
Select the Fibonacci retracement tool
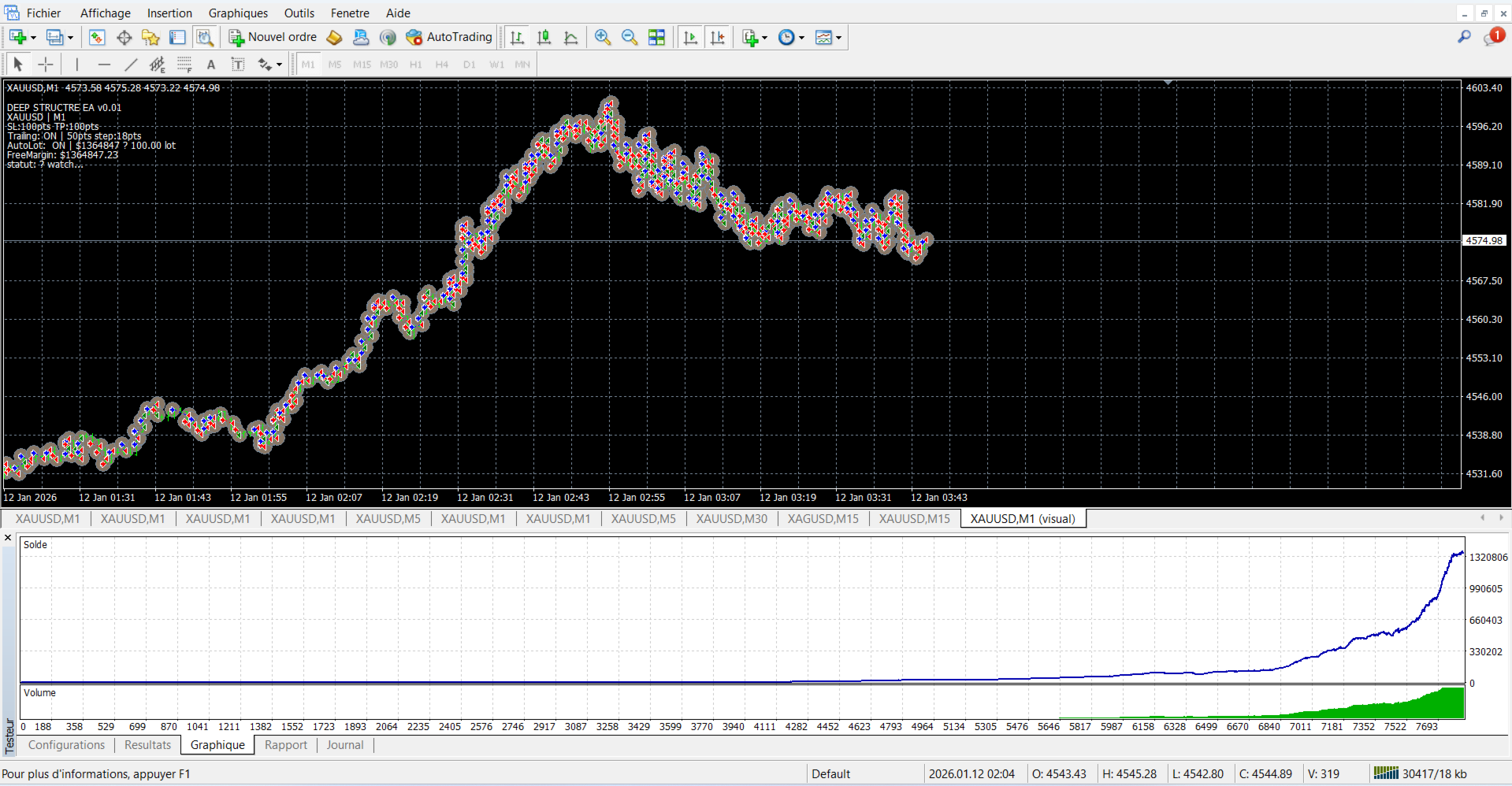coord(184,65)
